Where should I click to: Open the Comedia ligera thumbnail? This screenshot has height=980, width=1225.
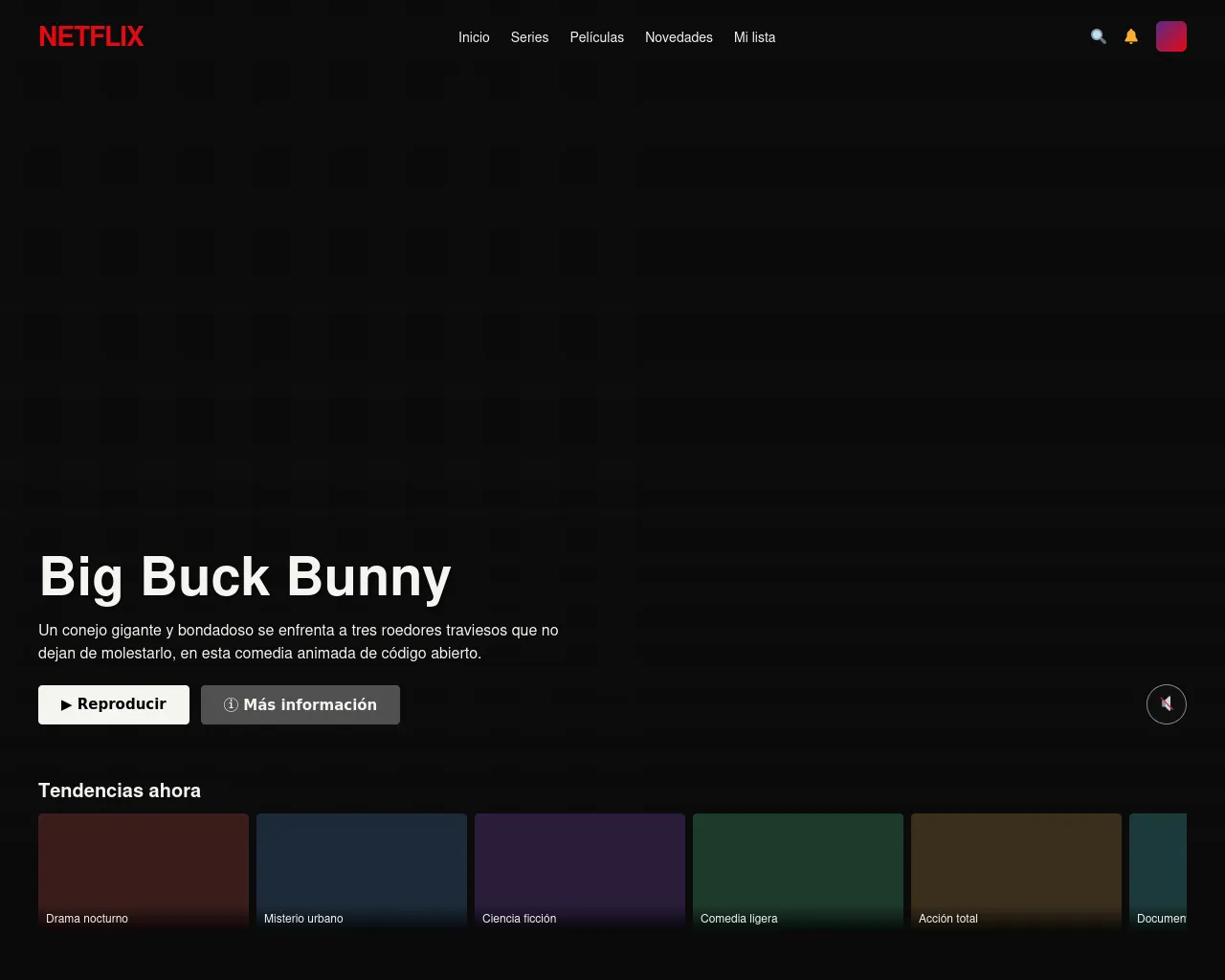click(x=798, y=872)
